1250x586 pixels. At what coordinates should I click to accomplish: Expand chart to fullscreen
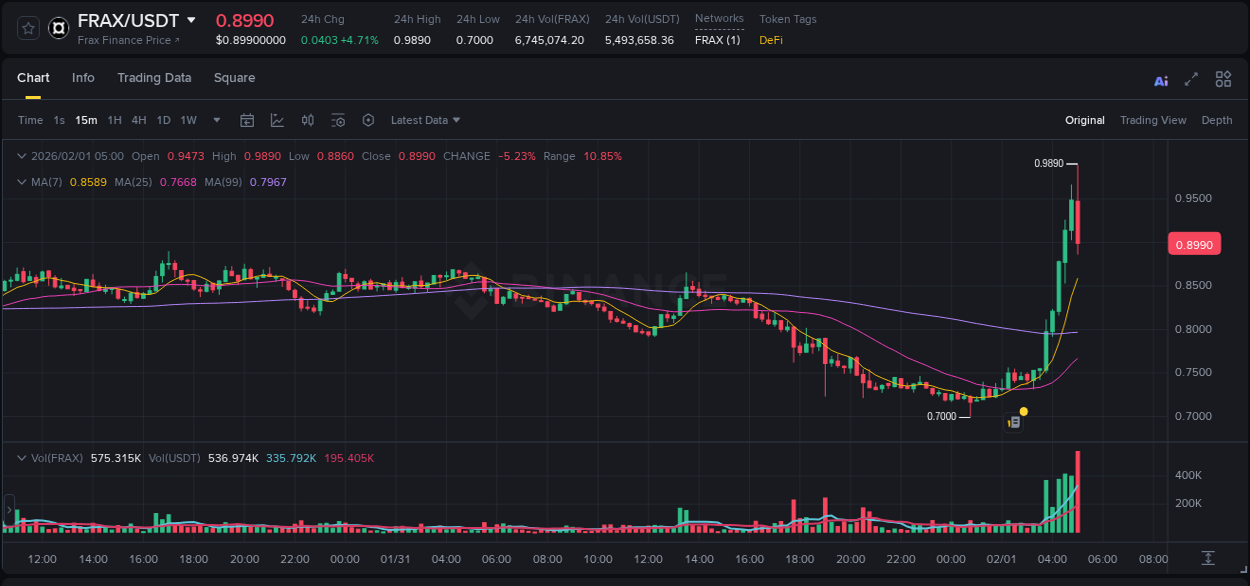(x=1192, y=78)
